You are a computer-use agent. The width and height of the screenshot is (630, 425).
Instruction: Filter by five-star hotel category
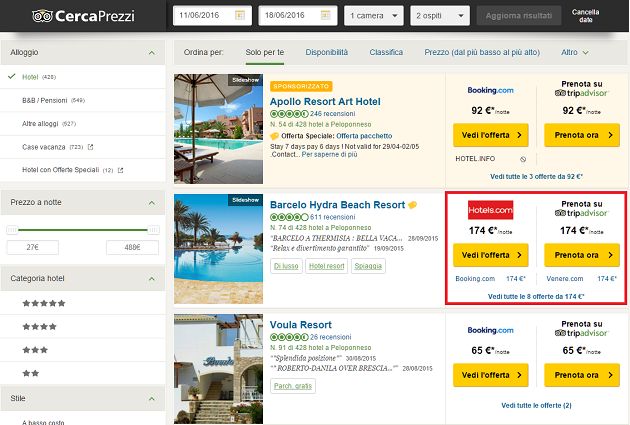tap(44, 303)
